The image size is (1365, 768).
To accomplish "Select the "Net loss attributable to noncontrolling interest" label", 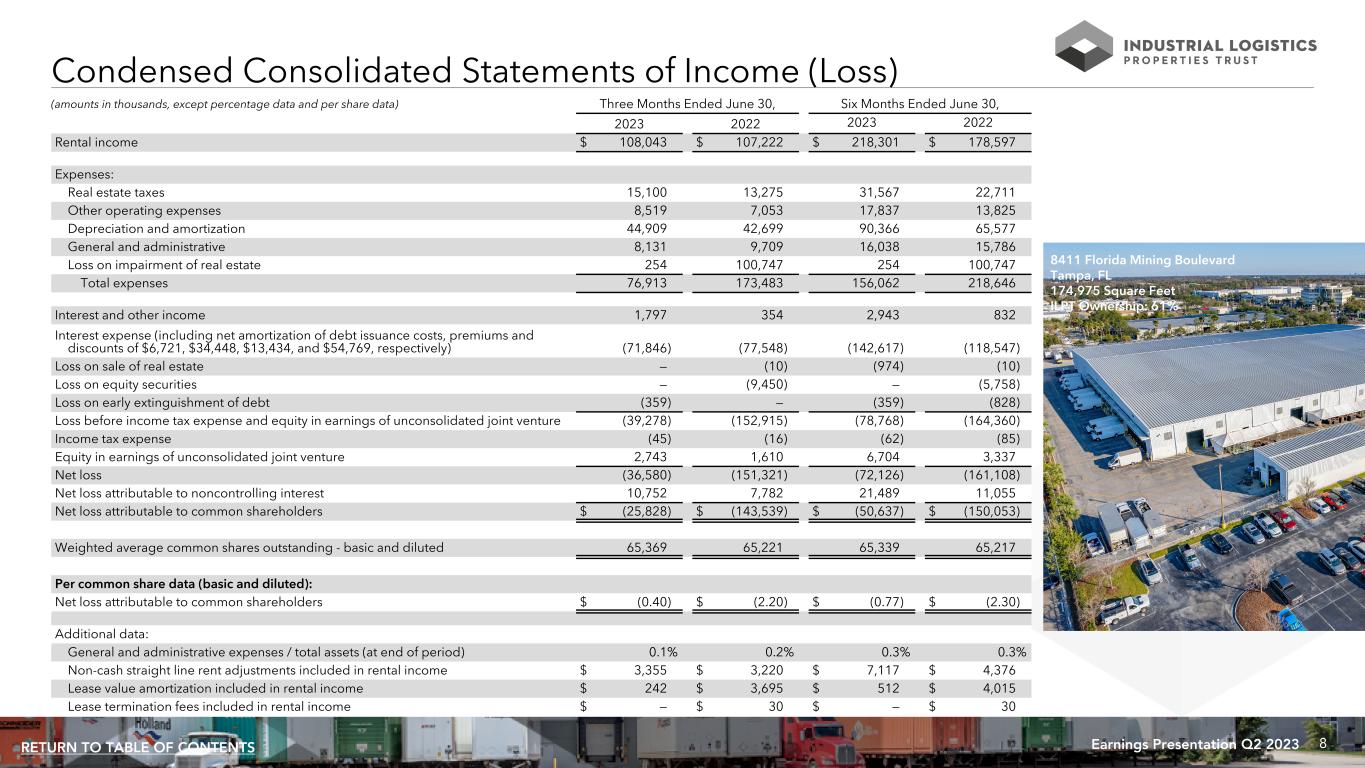I will [x=190, y=493].
